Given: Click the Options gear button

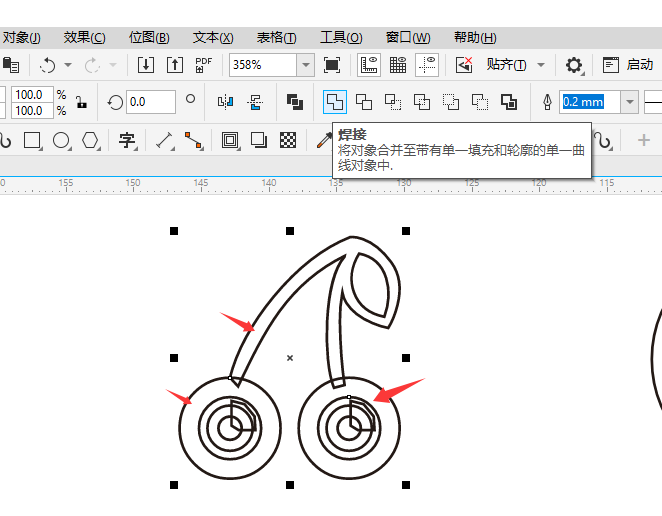Looking at the screenshot, I should click(574, 65).
